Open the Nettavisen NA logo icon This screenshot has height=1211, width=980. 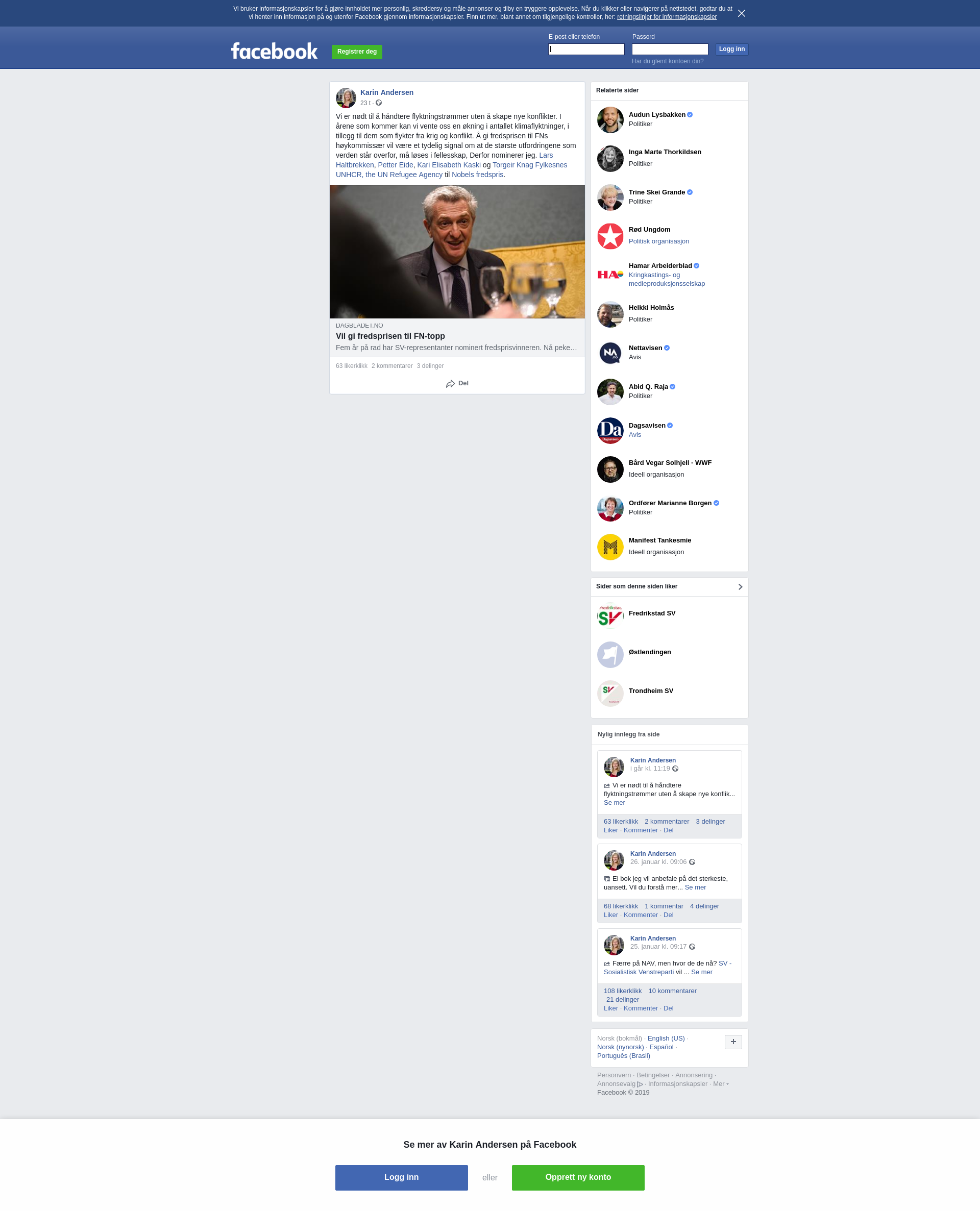[610, 353]
